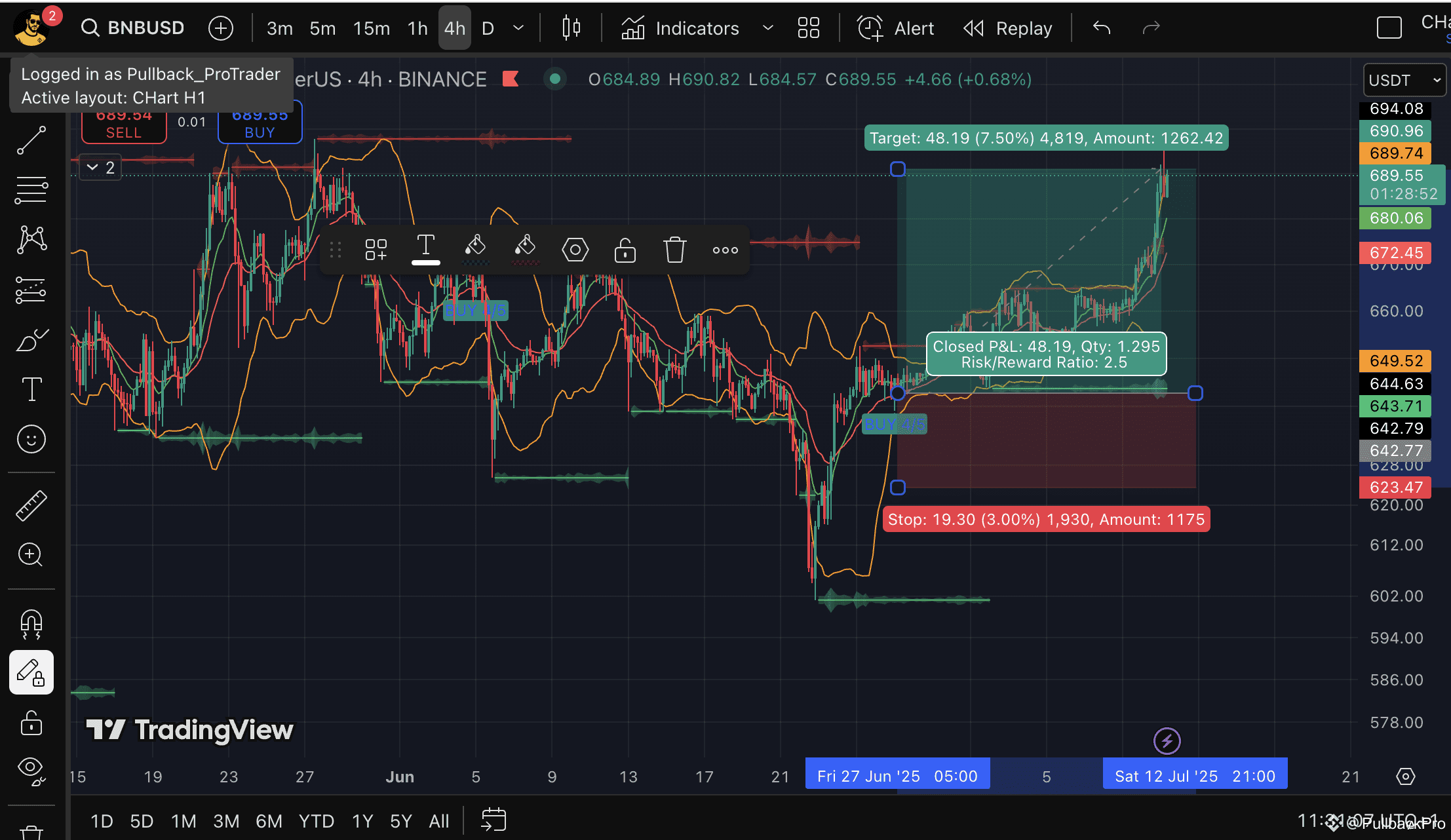Open the BNBUSD symbol search
The height and width of the screenshot is (840, 1451).
pyautogui.click(x=132, y=28)
